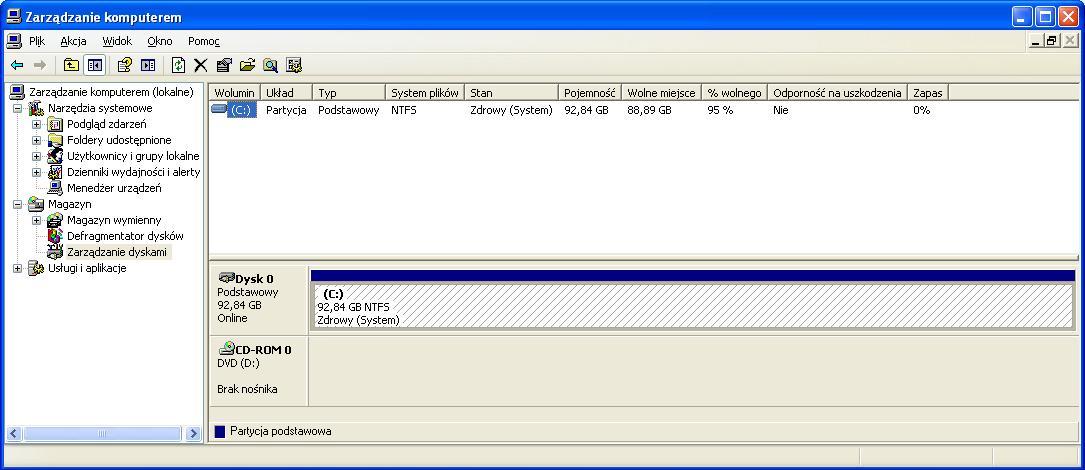This screenshot has width=1085, height=470.
Task: Sort by System plików column header
Action: coord(425,93)
